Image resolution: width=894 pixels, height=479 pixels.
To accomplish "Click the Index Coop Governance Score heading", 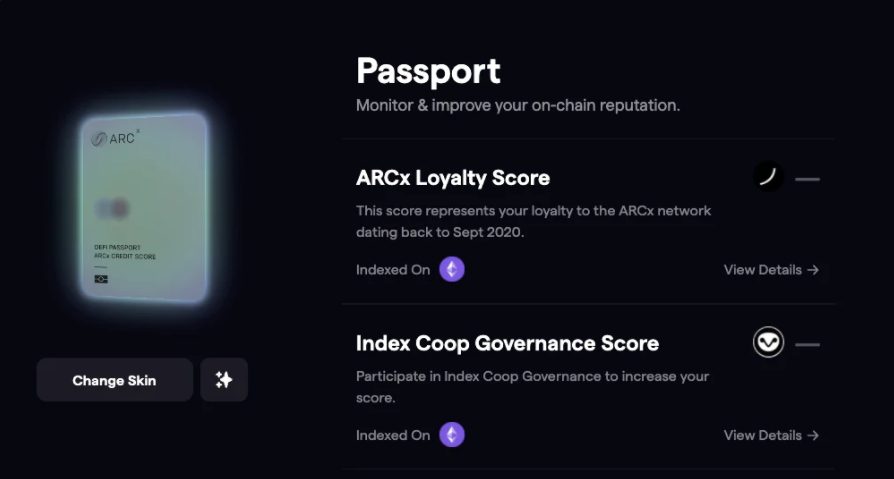I will coord(507,343).
